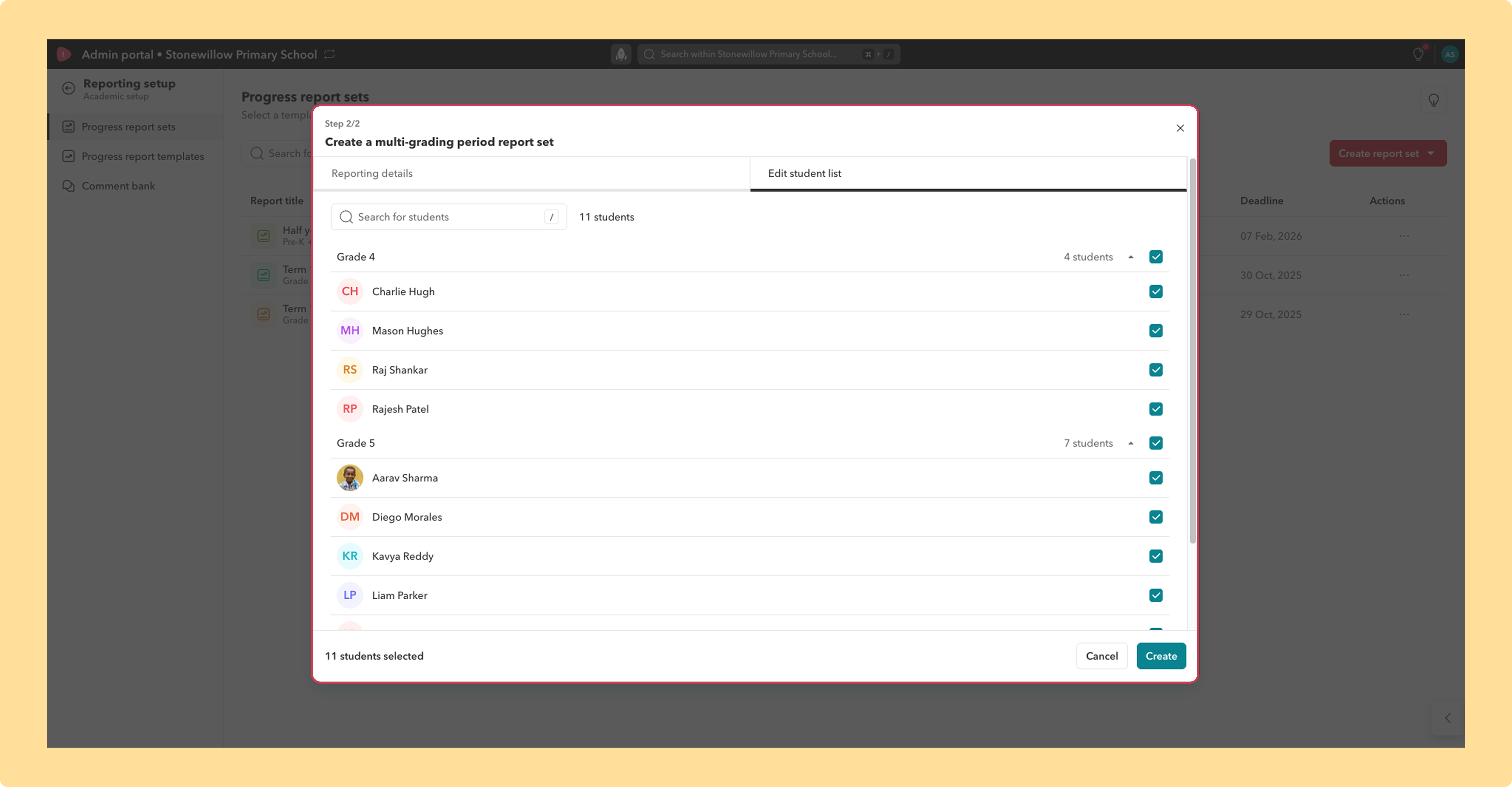Image resolution: width=1512 pixels, height=787 pixels.
Task: Click the 29 Oct, 2025 deadline cell
Action: pyautogui.click(x=1271, y=314)
